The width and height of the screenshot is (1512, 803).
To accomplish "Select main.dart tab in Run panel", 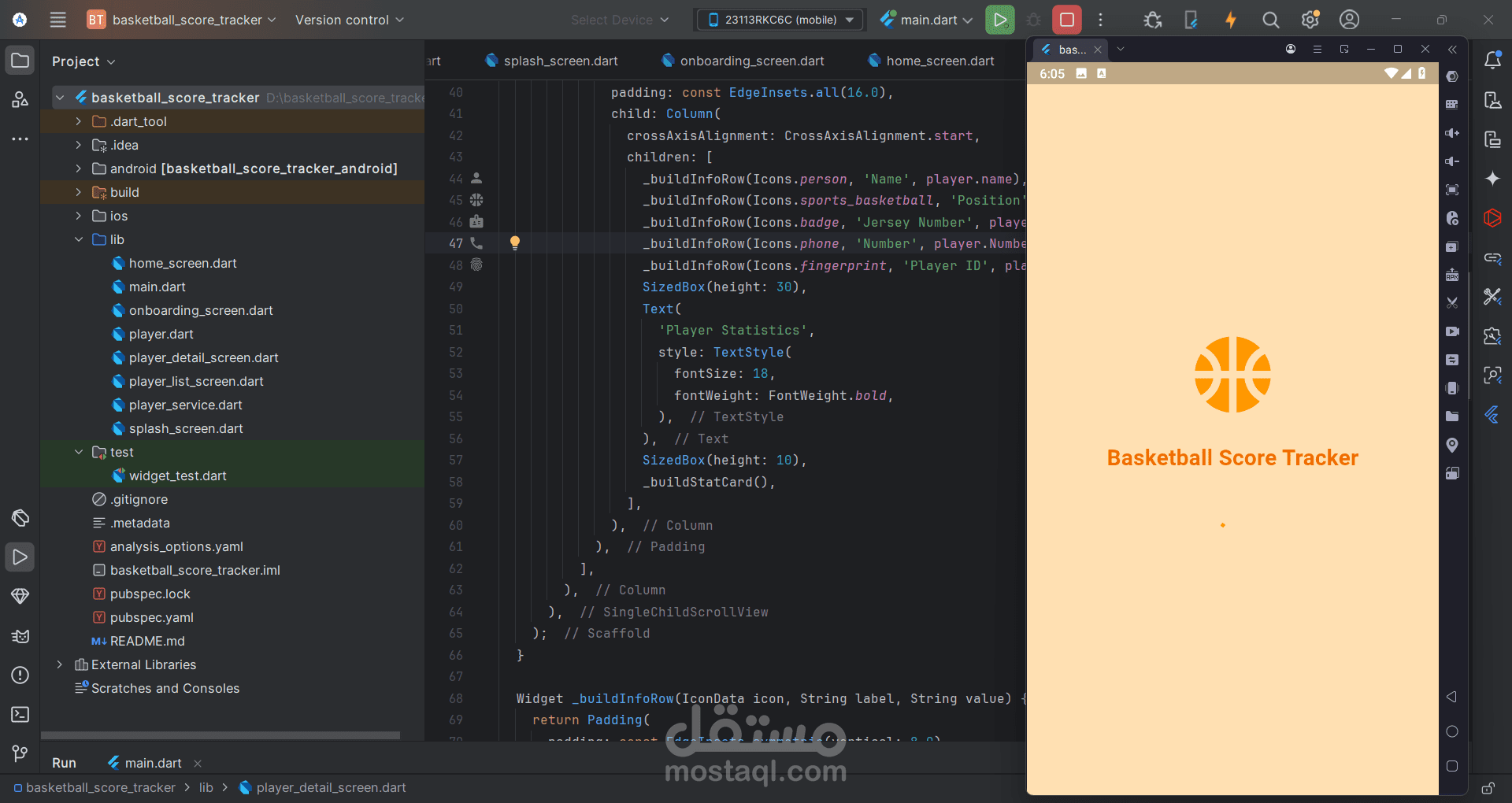I will (145, 763).
